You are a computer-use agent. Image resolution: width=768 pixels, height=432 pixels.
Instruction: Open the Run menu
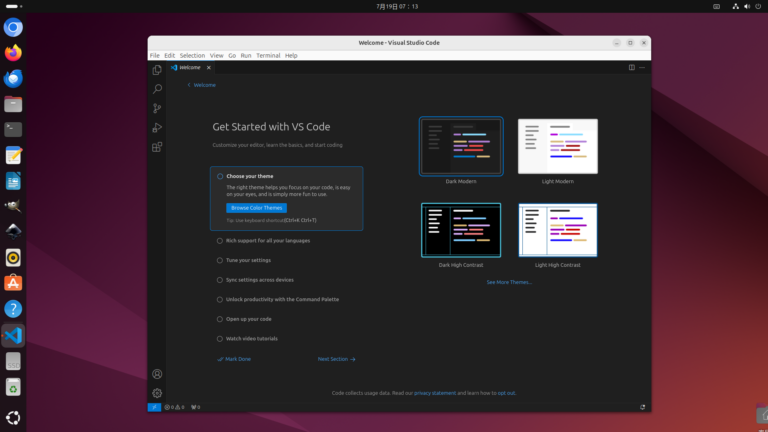tap(246, 56)
